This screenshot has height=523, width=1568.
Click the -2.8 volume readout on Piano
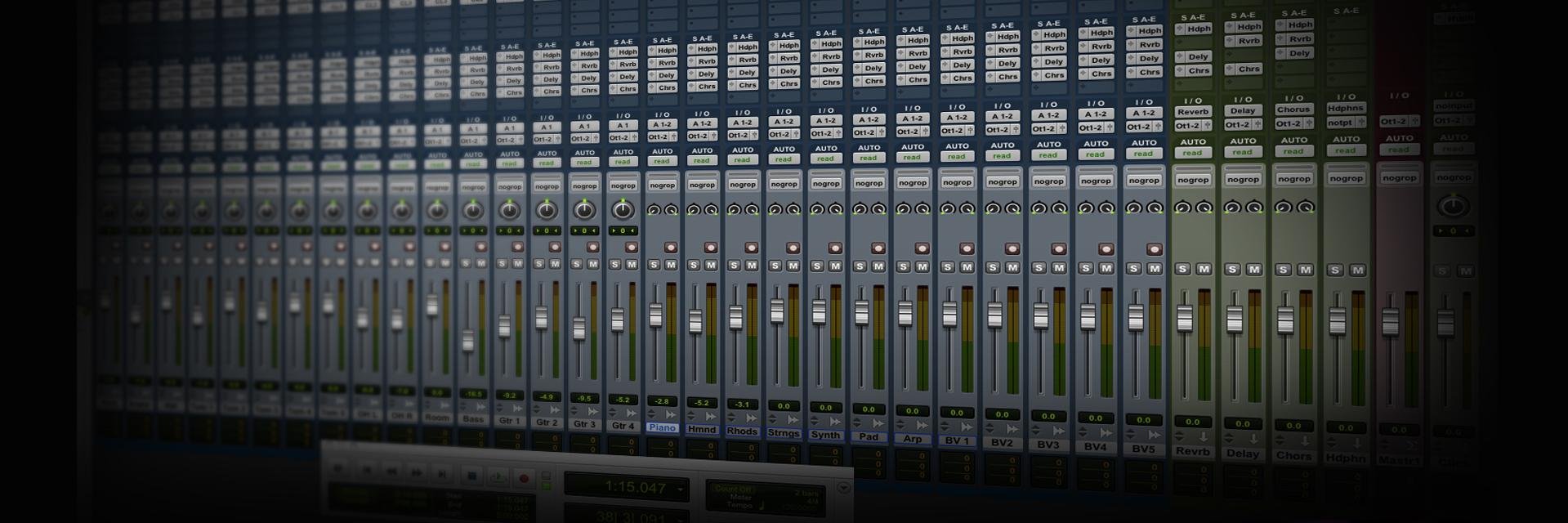pos(662,401)
